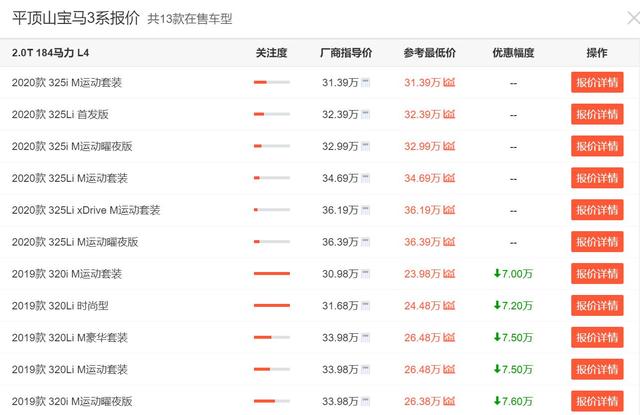Open calculator icon beside 34.69万 guide price
The height and width of the screenshot is (415, 640).
(x=365, y=178)
